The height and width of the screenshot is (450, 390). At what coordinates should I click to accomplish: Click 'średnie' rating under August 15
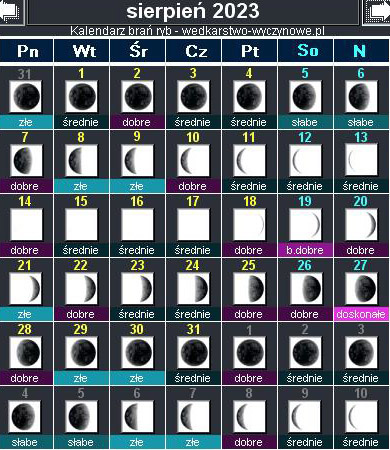pyautogui.click(x=82, y=250)
